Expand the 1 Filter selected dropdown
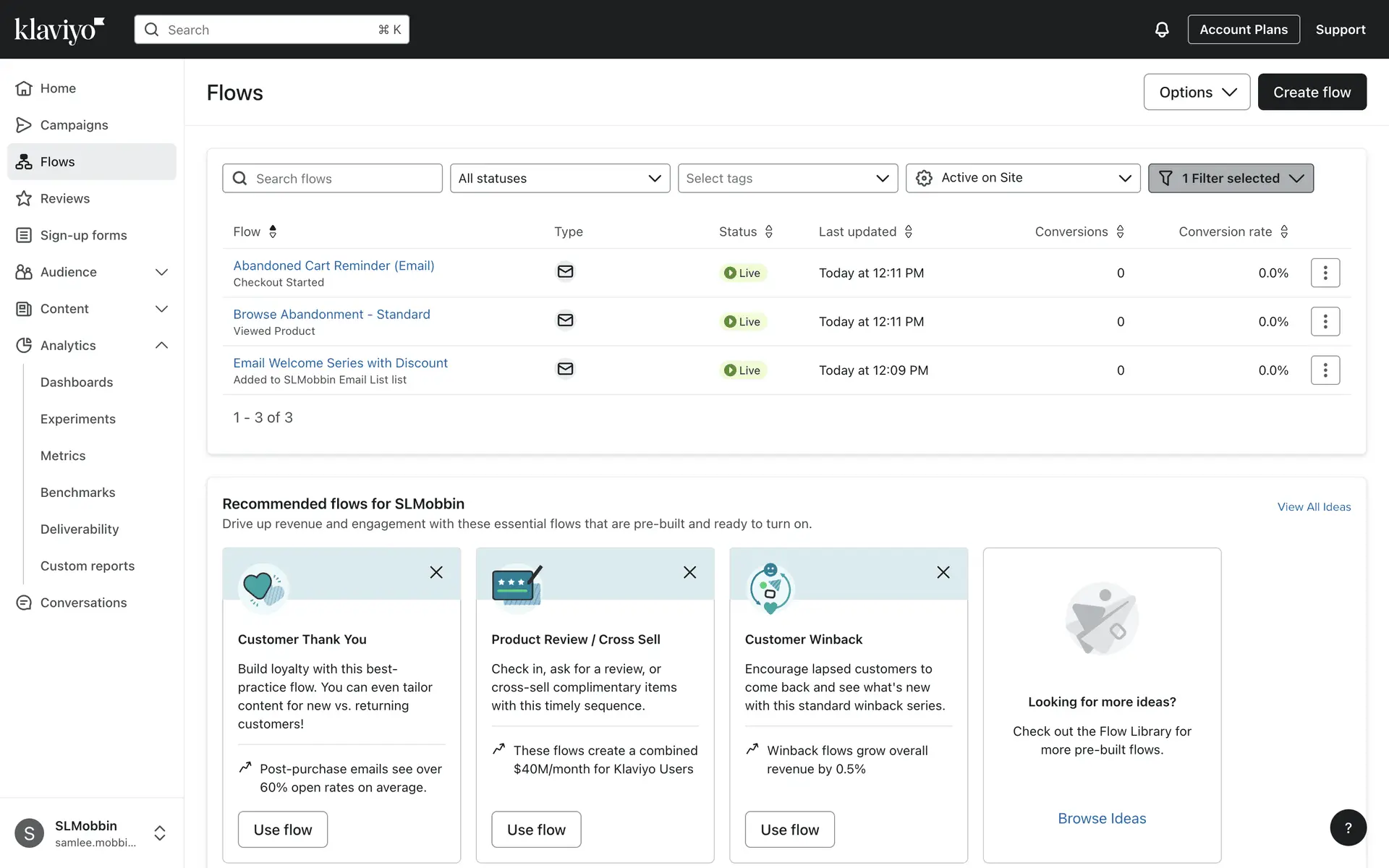Viewport: 1389px width, 868px height. (1230, 179)
